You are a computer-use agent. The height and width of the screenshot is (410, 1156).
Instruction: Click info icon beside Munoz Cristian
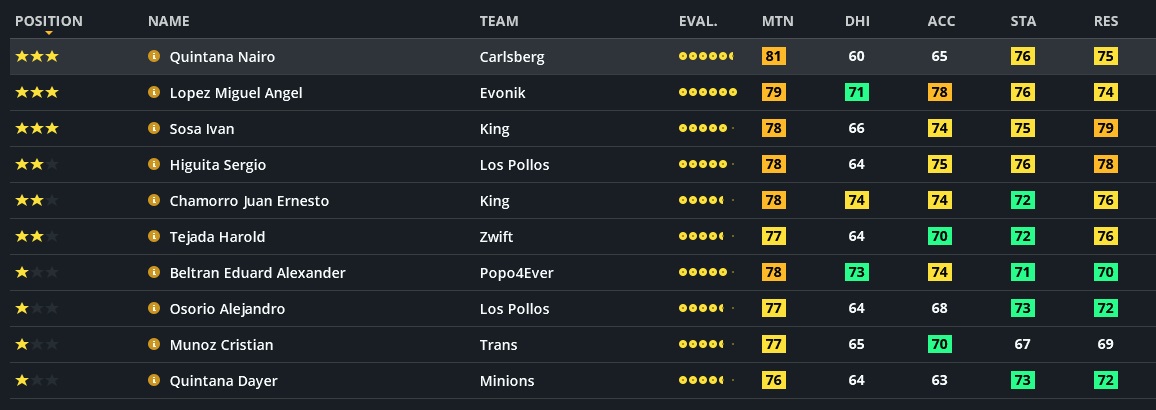click(154, 345)
